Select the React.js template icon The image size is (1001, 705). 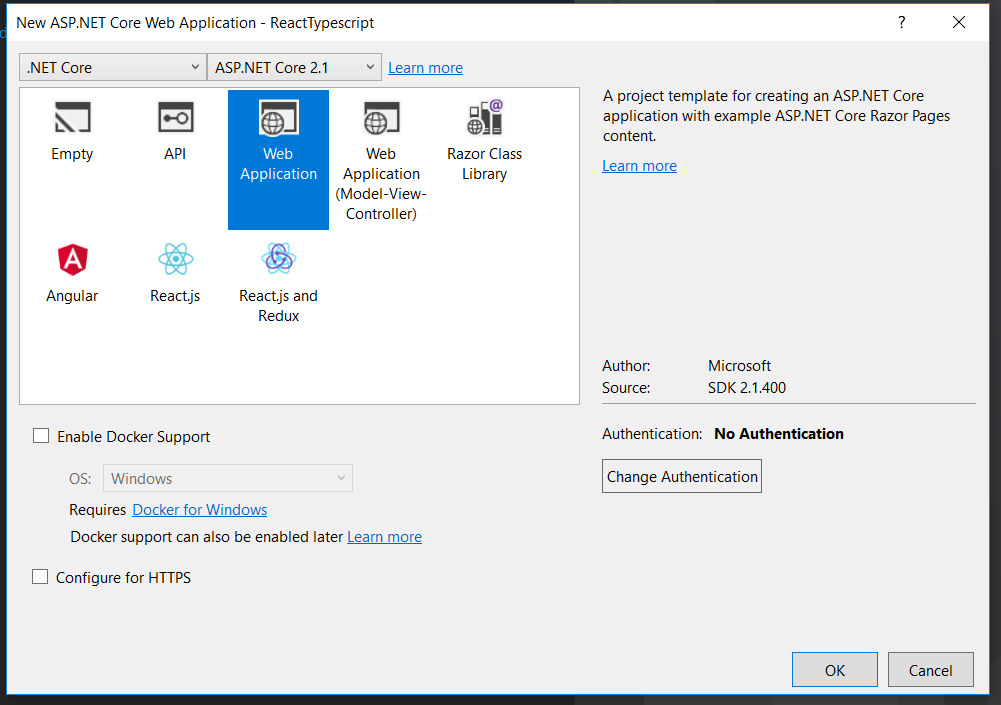(176, 259)
